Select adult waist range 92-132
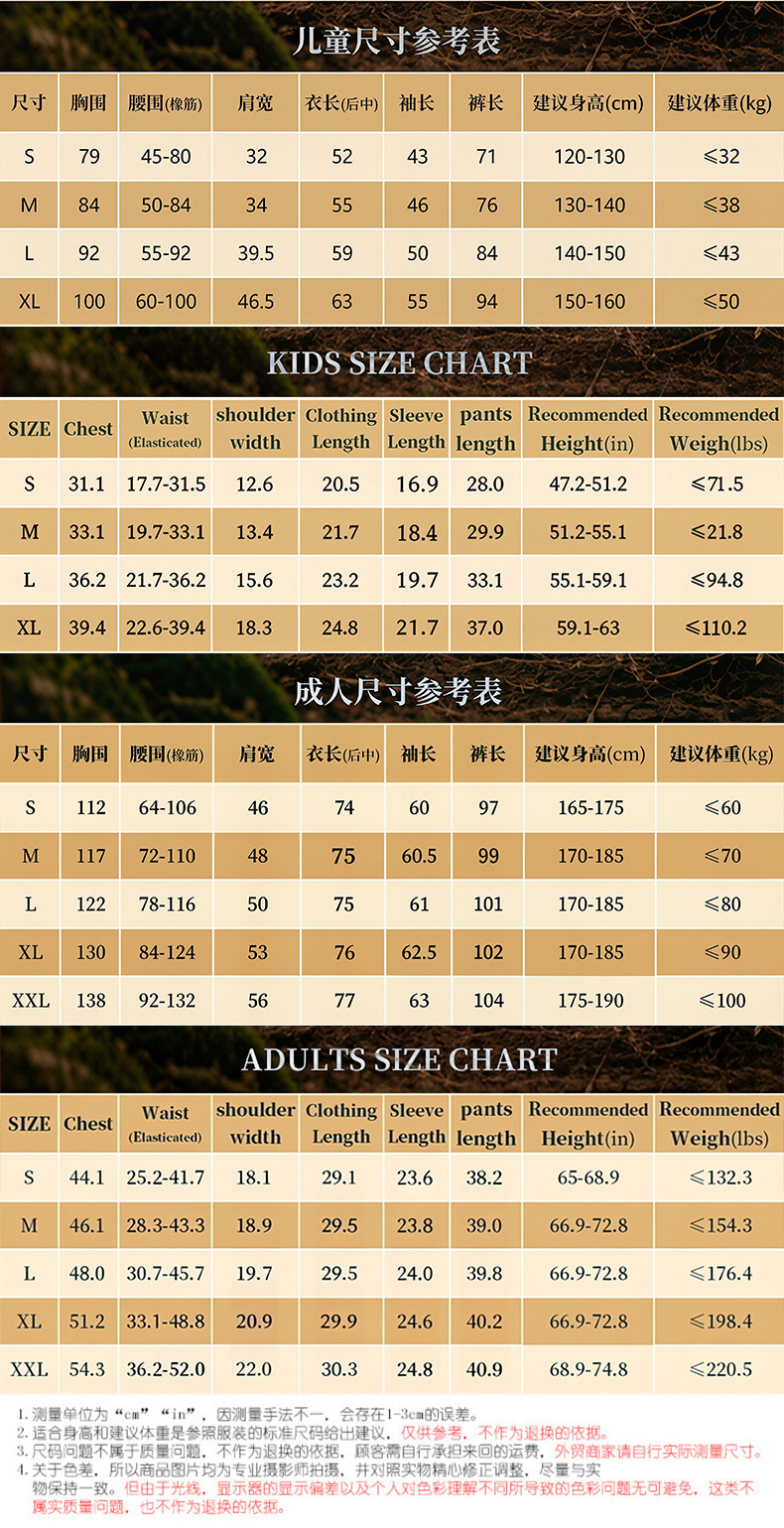784x1528 pixels. point(168,1001)
